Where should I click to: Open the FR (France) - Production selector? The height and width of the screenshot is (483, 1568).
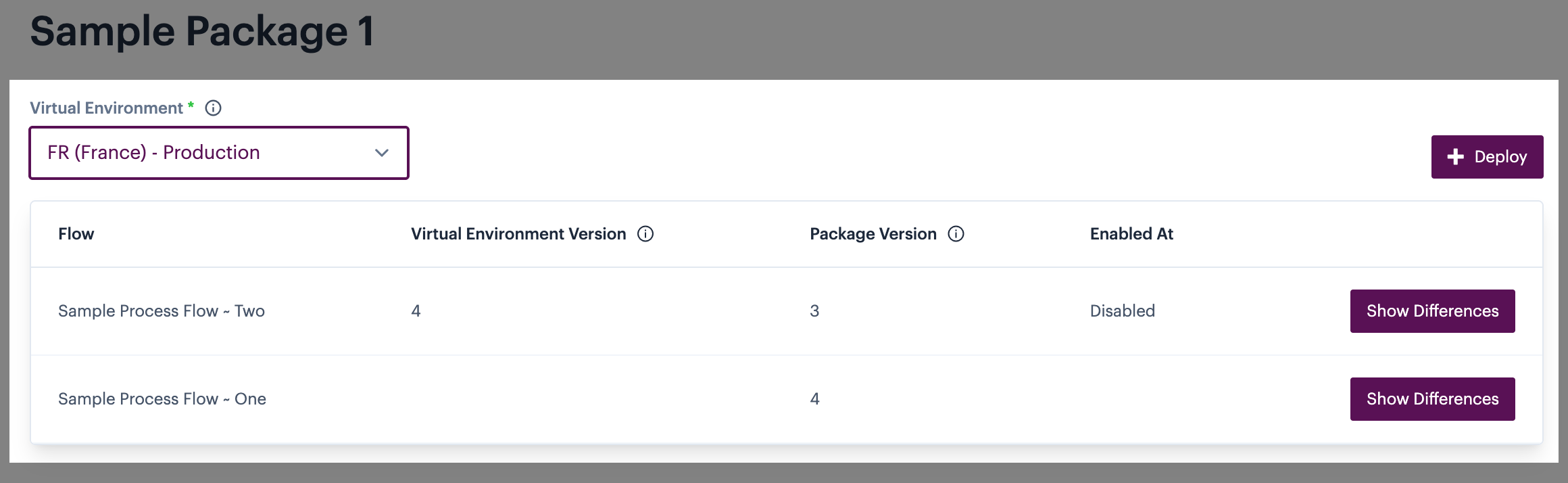(x=203, y=153)
